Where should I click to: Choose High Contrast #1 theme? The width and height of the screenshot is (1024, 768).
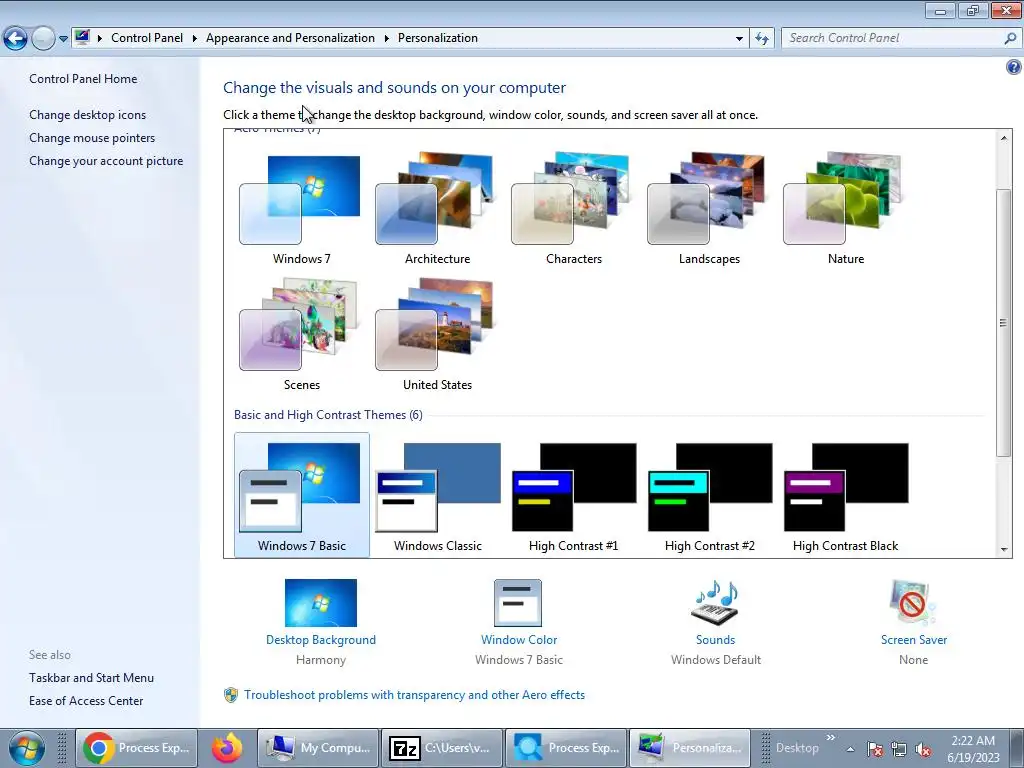(573, 494)
